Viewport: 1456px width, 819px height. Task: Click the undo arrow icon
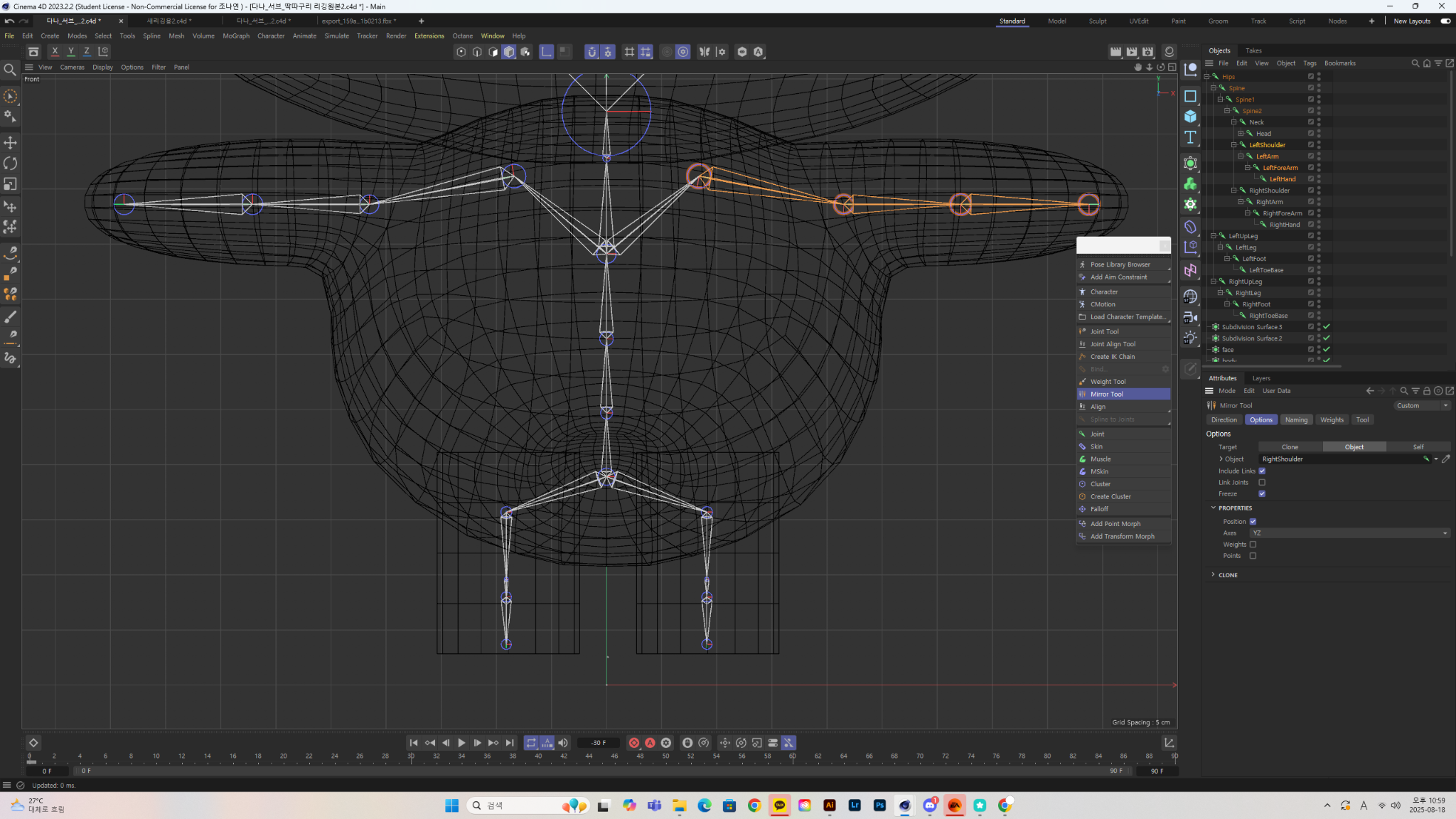(9, 21)
